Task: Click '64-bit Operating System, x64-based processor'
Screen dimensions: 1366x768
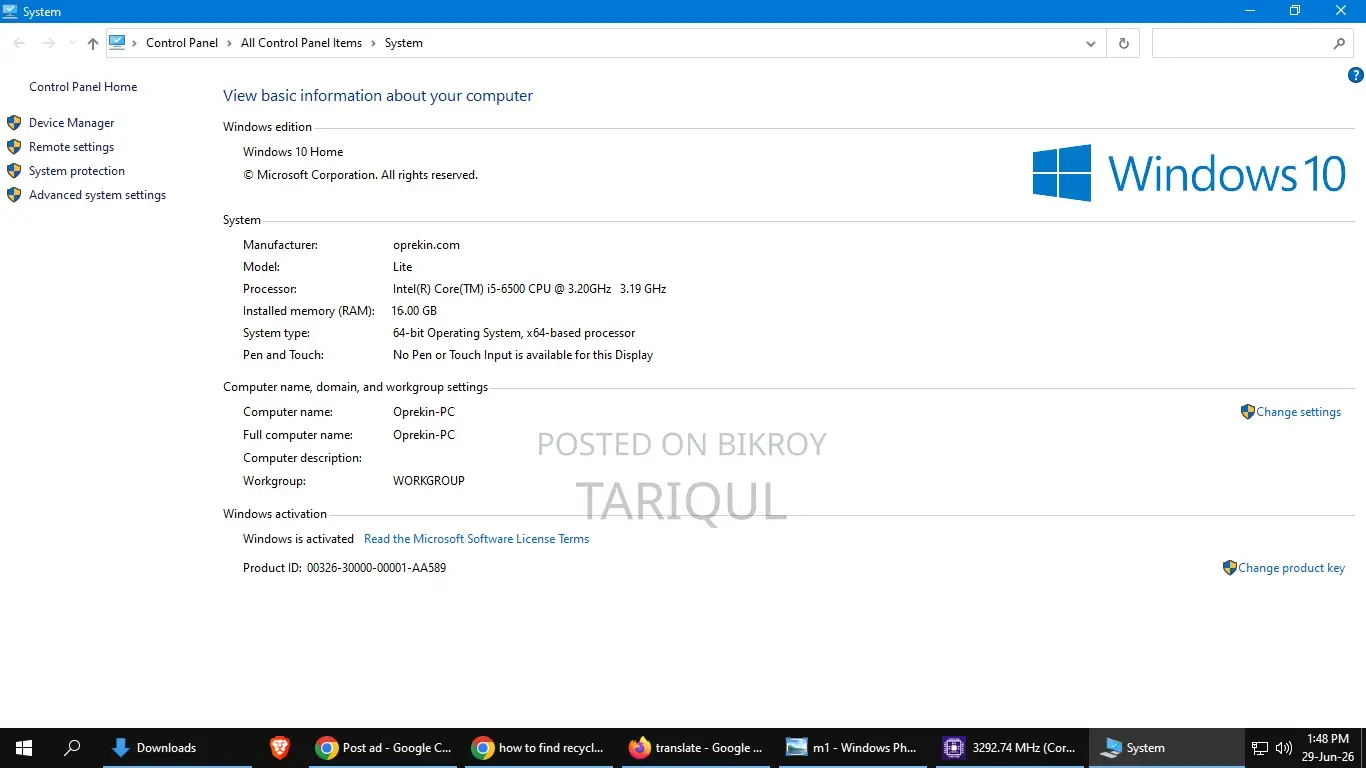Action: (514, 333)
